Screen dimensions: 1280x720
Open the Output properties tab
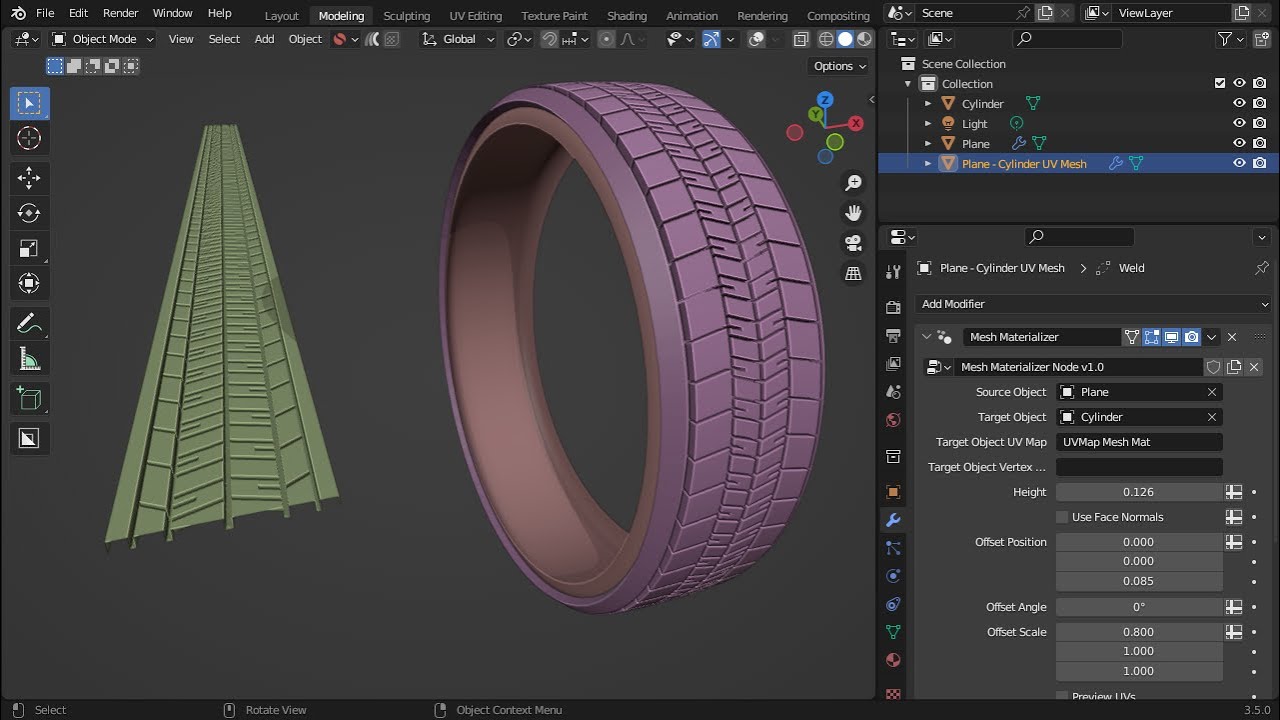click(x=893, y=335)
